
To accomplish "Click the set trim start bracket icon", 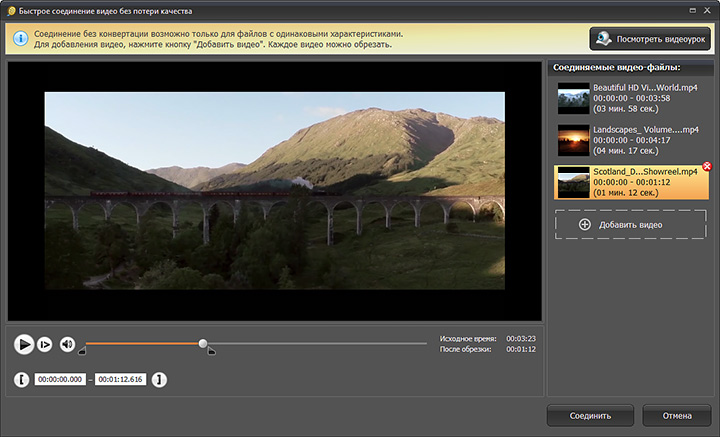I will tap(21, 380).
